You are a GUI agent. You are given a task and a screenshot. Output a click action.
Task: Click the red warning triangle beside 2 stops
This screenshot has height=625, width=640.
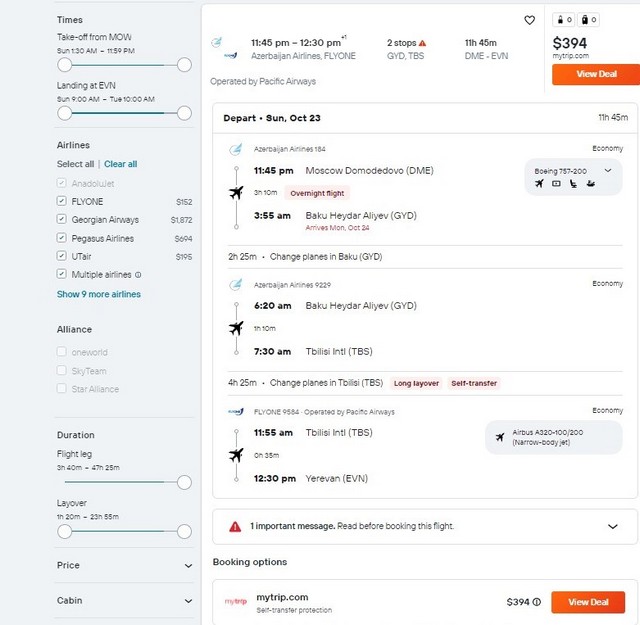pos(422,43)
